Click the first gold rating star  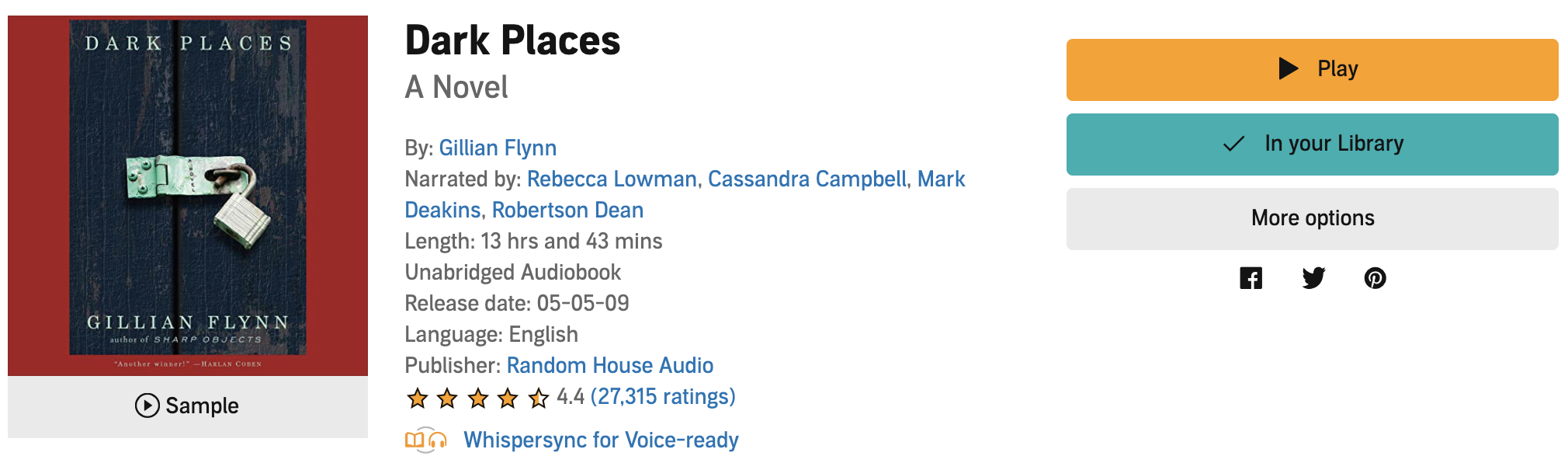point(418,399)
